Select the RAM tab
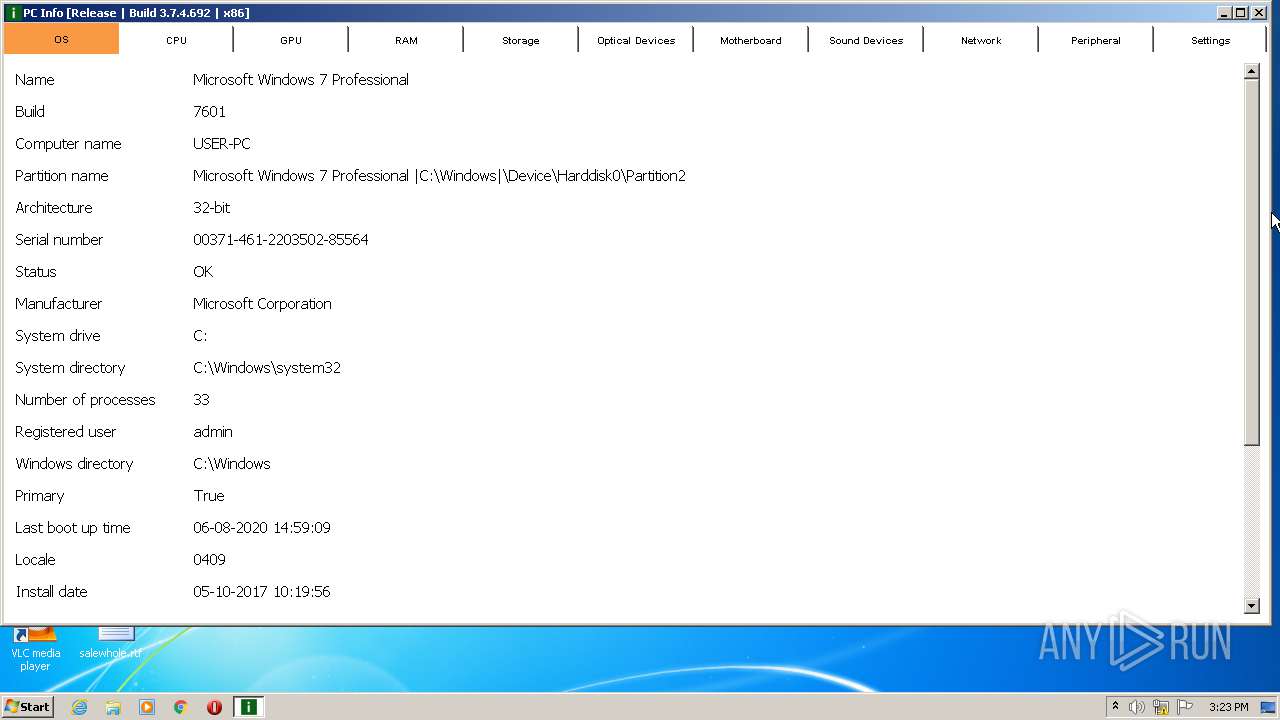Screen dimensions: 1280x720 click(x=406, y=40)
